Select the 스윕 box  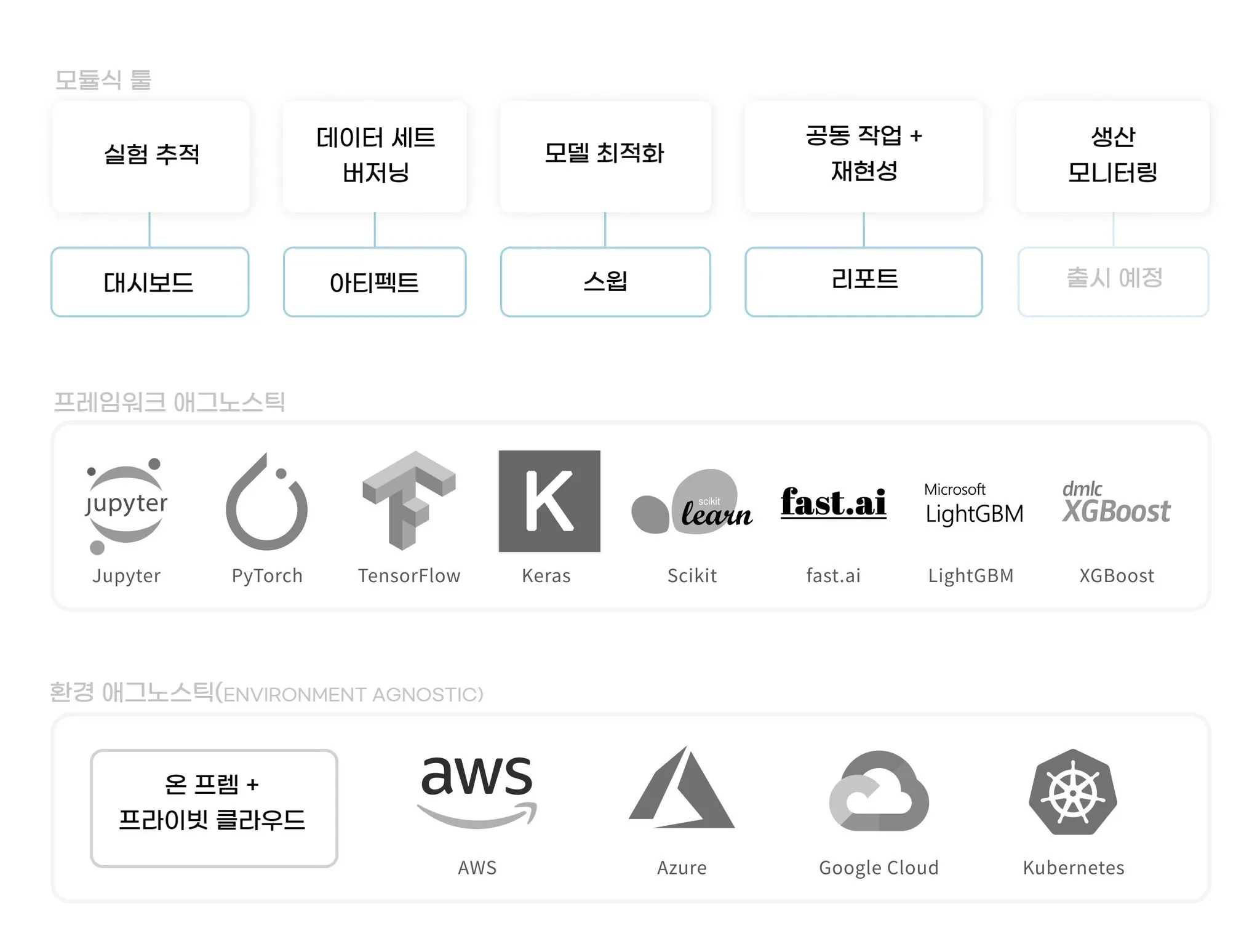(605, 282)
